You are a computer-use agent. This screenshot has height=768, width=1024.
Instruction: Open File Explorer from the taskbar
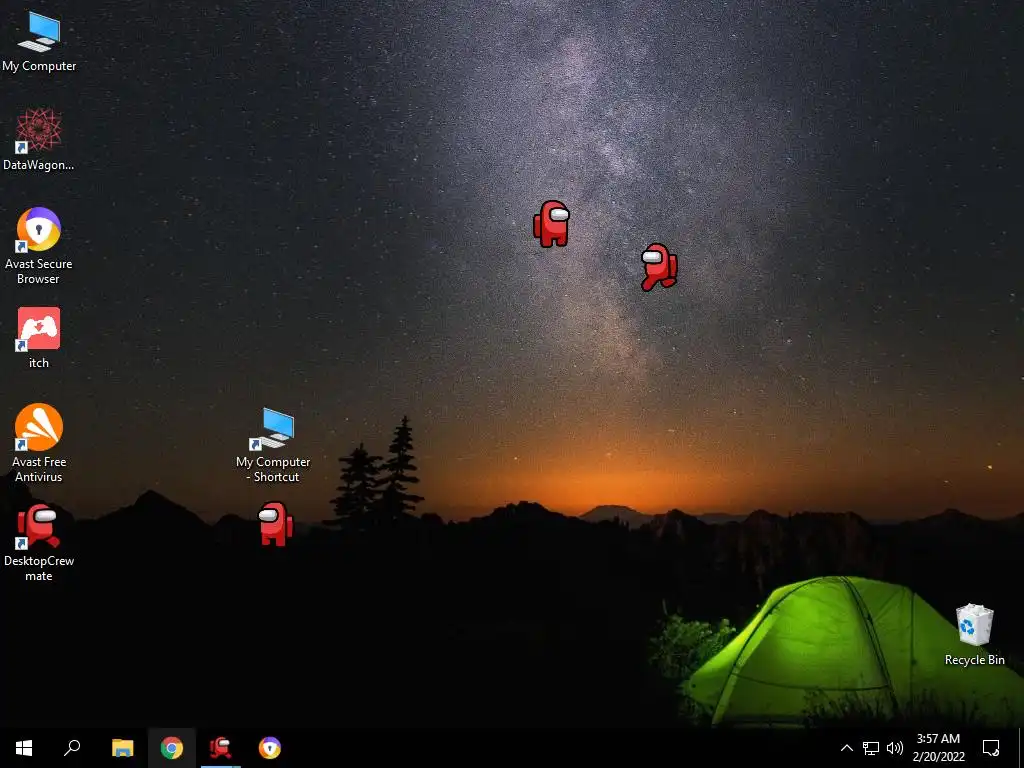point(122,748)
